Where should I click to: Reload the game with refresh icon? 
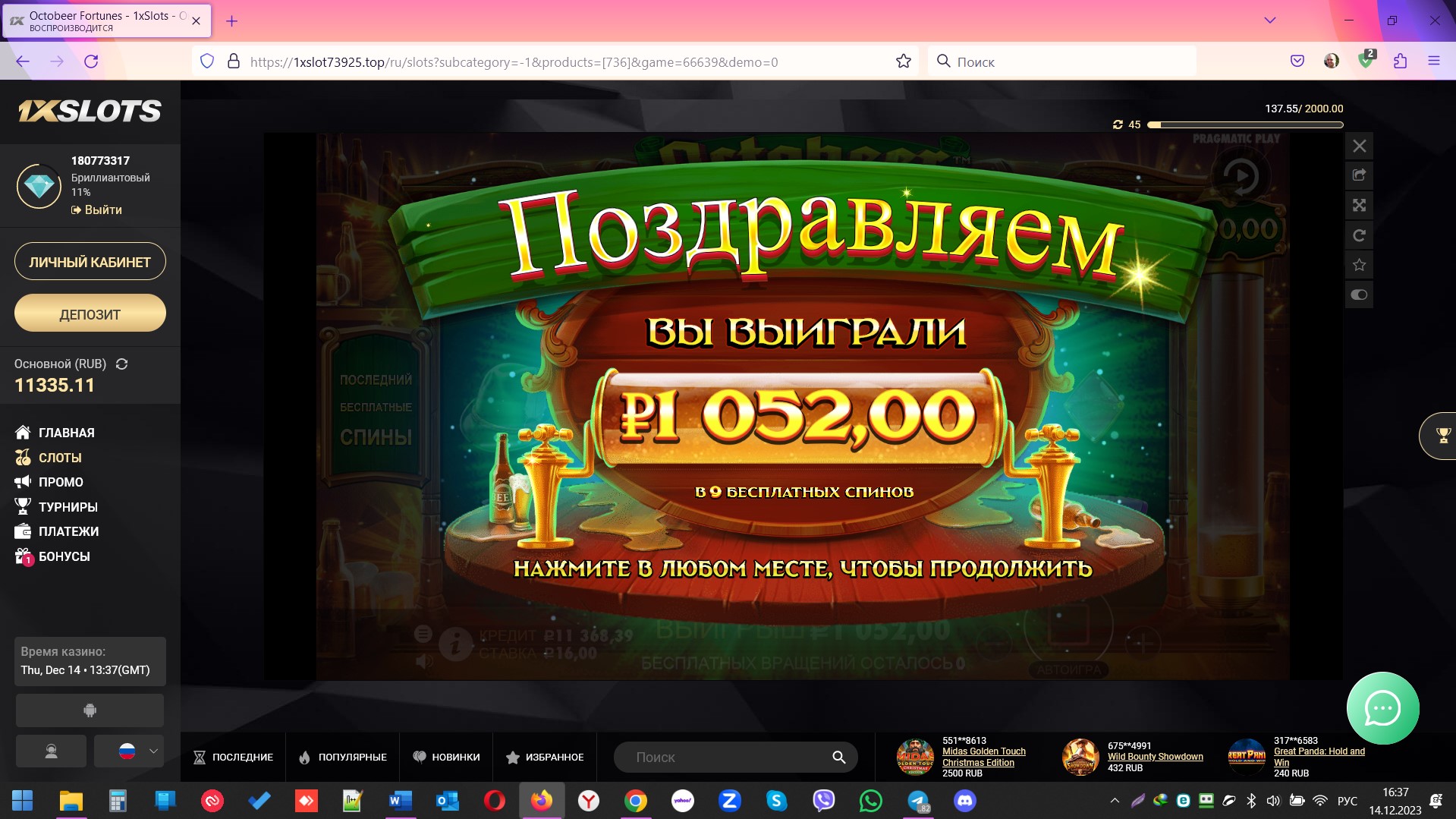coord(1359,235)
